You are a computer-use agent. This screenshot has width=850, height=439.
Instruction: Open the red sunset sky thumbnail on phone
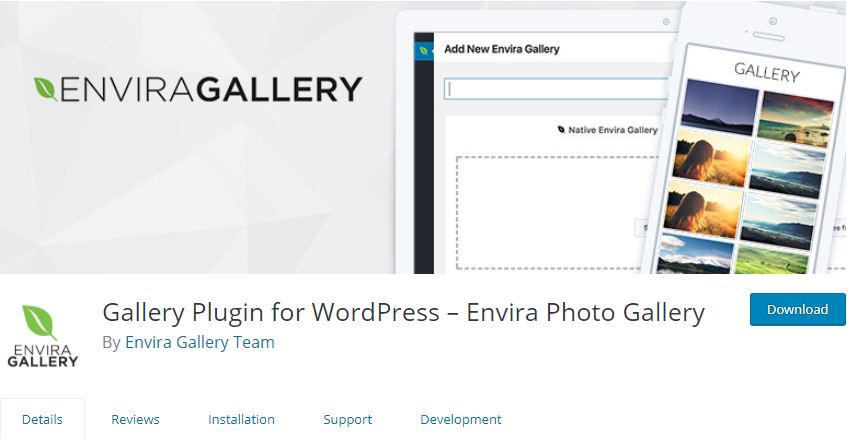(x=795, y=119)
